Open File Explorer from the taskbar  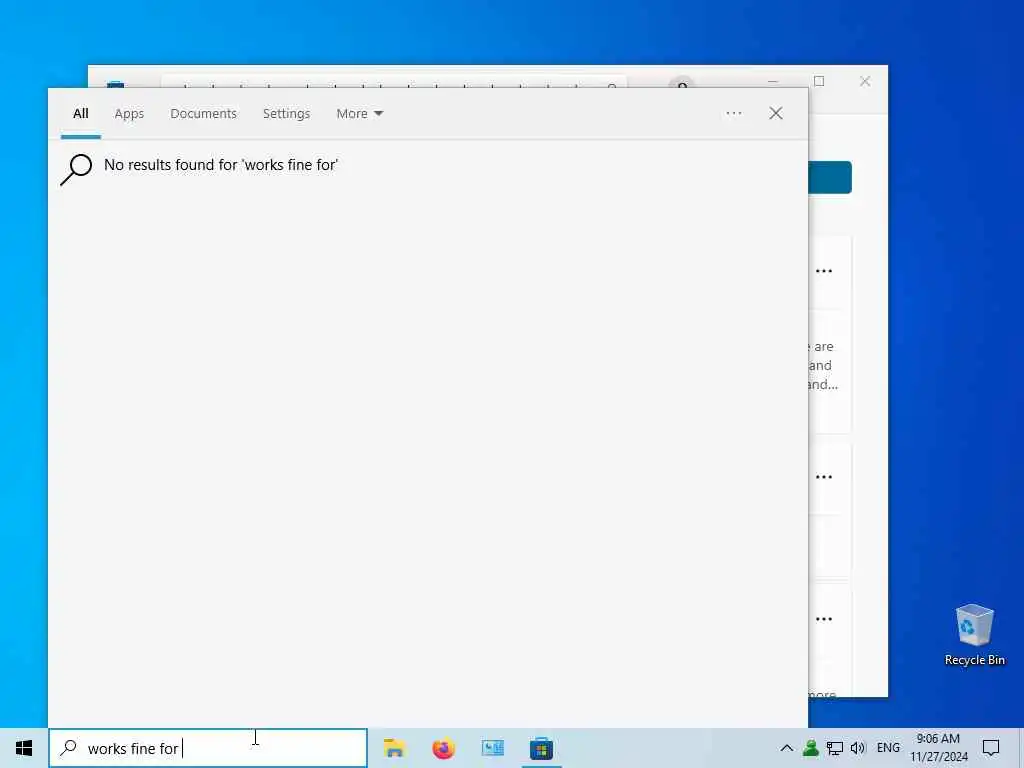click(x=394, y=748)
